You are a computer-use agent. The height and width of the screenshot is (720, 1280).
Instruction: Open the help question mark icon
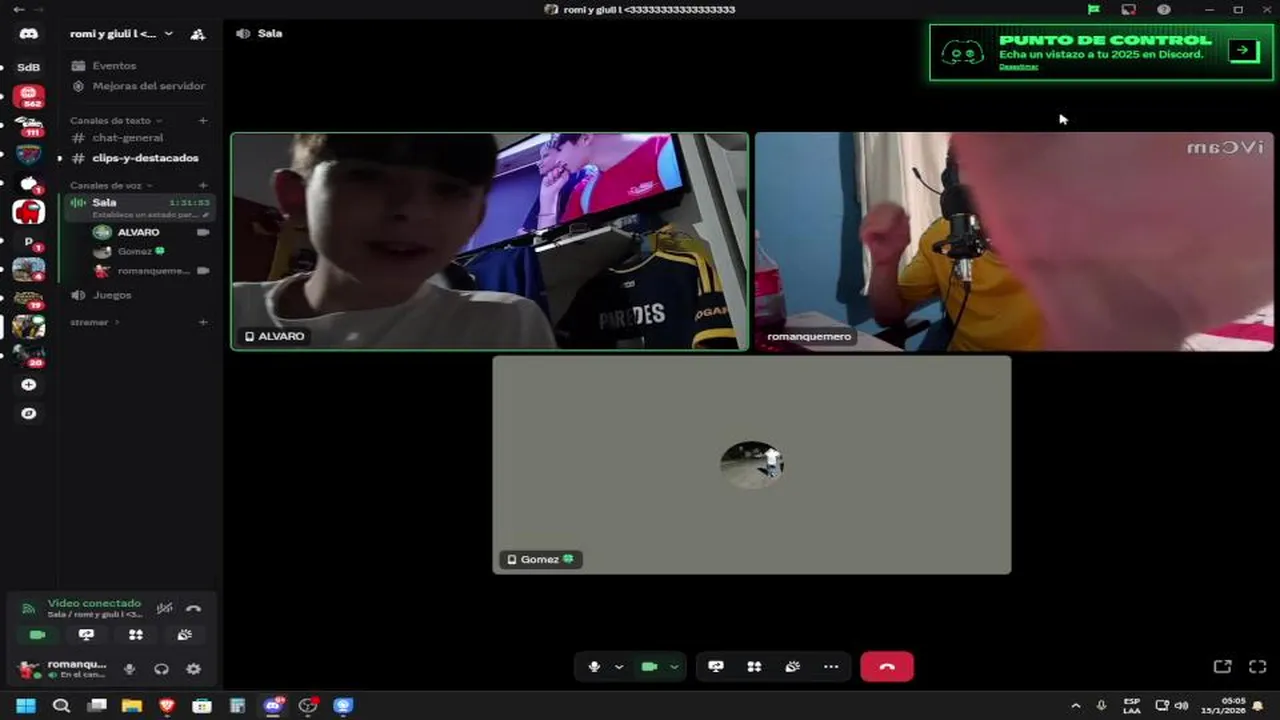tap(1164, 10)
